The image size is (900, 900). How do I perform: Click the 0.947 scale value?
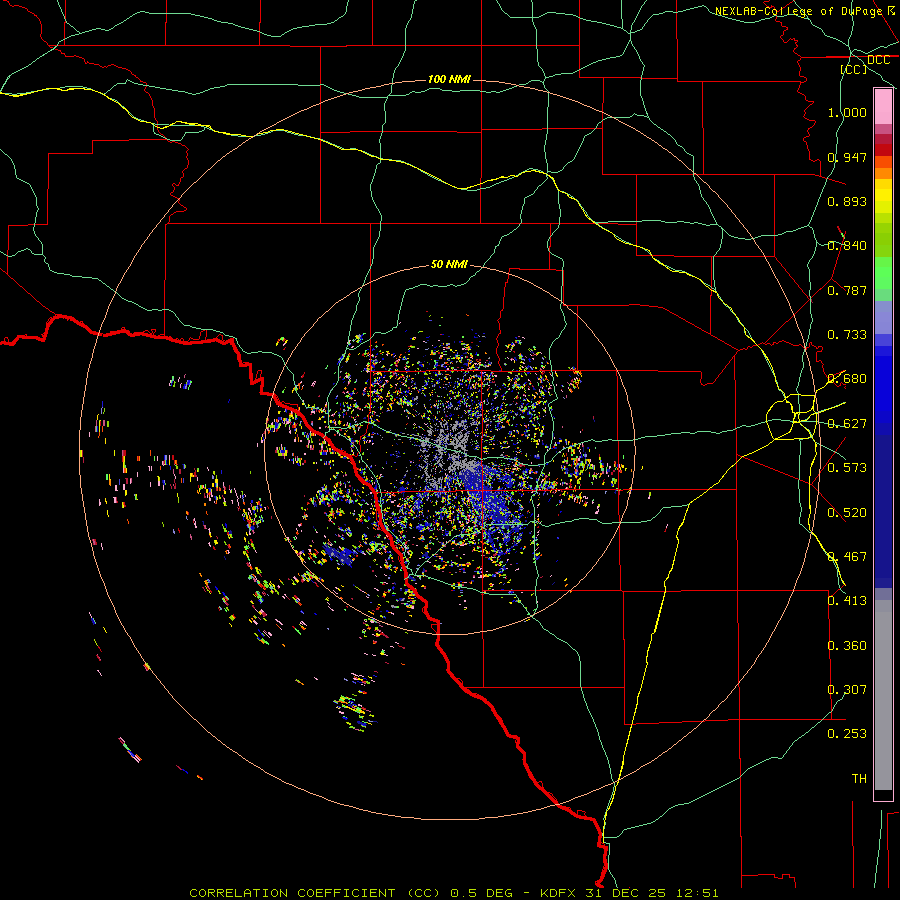click(x=847, y=157)
